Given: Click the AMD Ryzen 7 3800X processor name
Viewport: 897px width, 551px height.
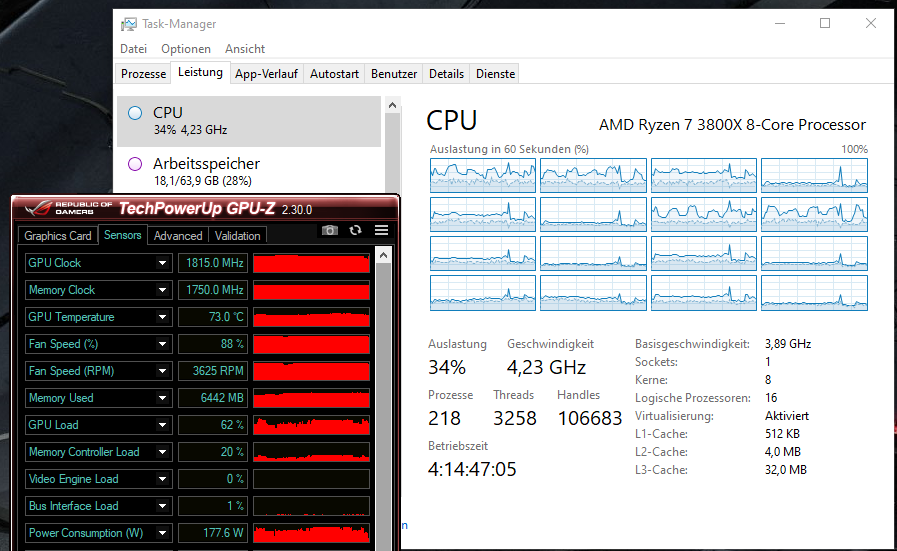Looking at the screenshot, I should tap(732, 125).
